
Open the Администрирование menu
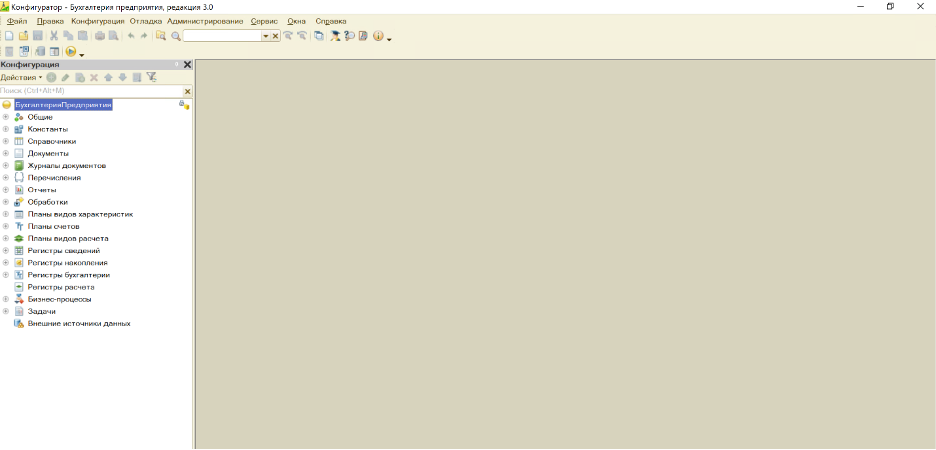pos(205,21)
